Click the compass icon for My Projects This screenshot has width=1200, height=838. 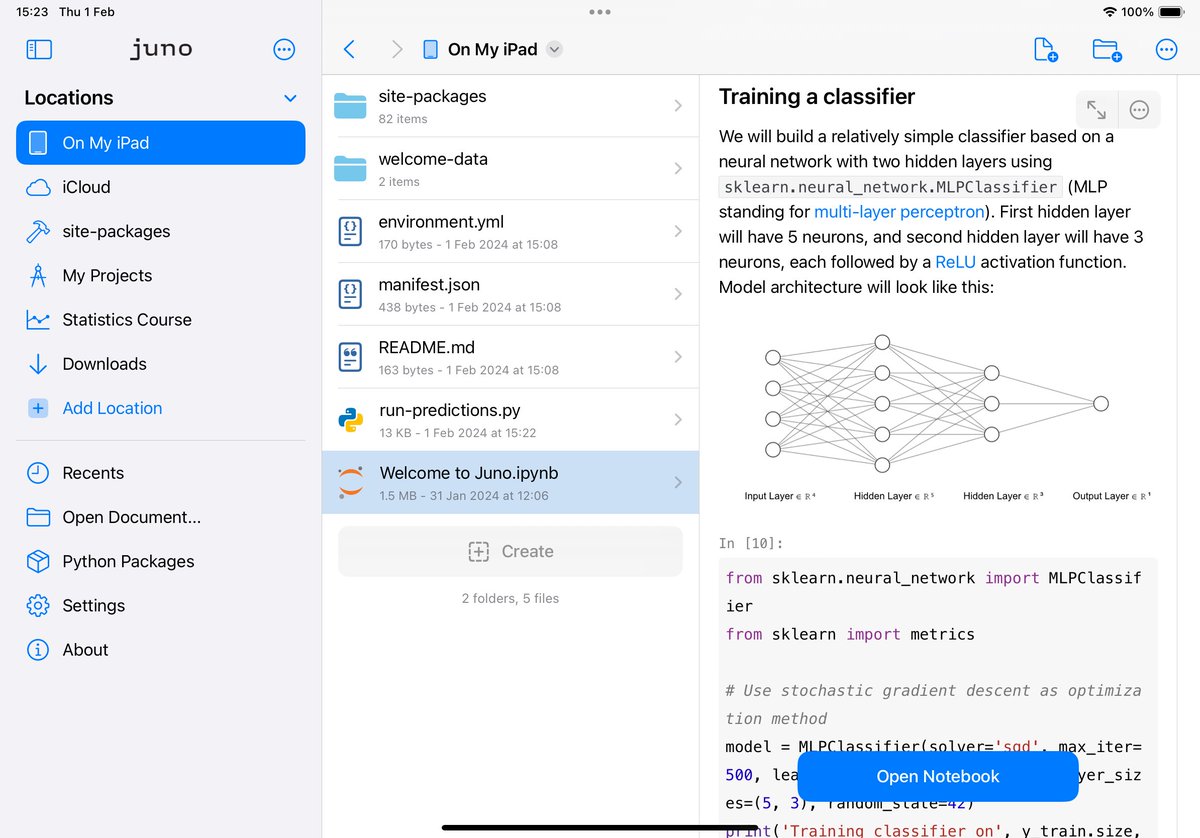pos(38,275)
